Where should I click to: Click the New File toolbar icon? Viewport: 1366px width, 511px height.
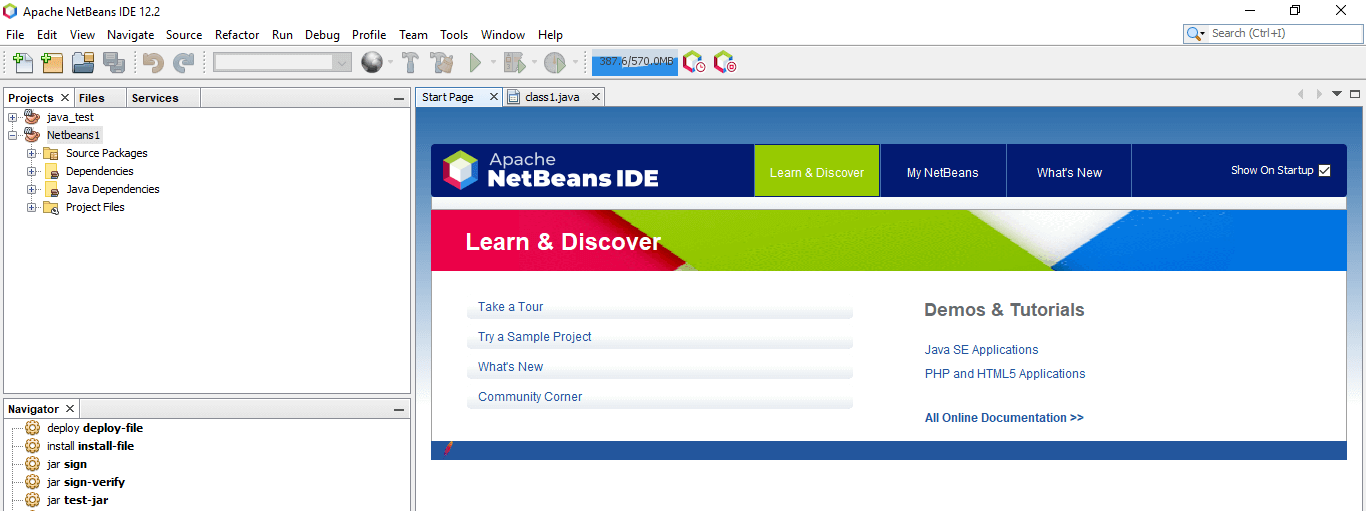pos(23,63)
